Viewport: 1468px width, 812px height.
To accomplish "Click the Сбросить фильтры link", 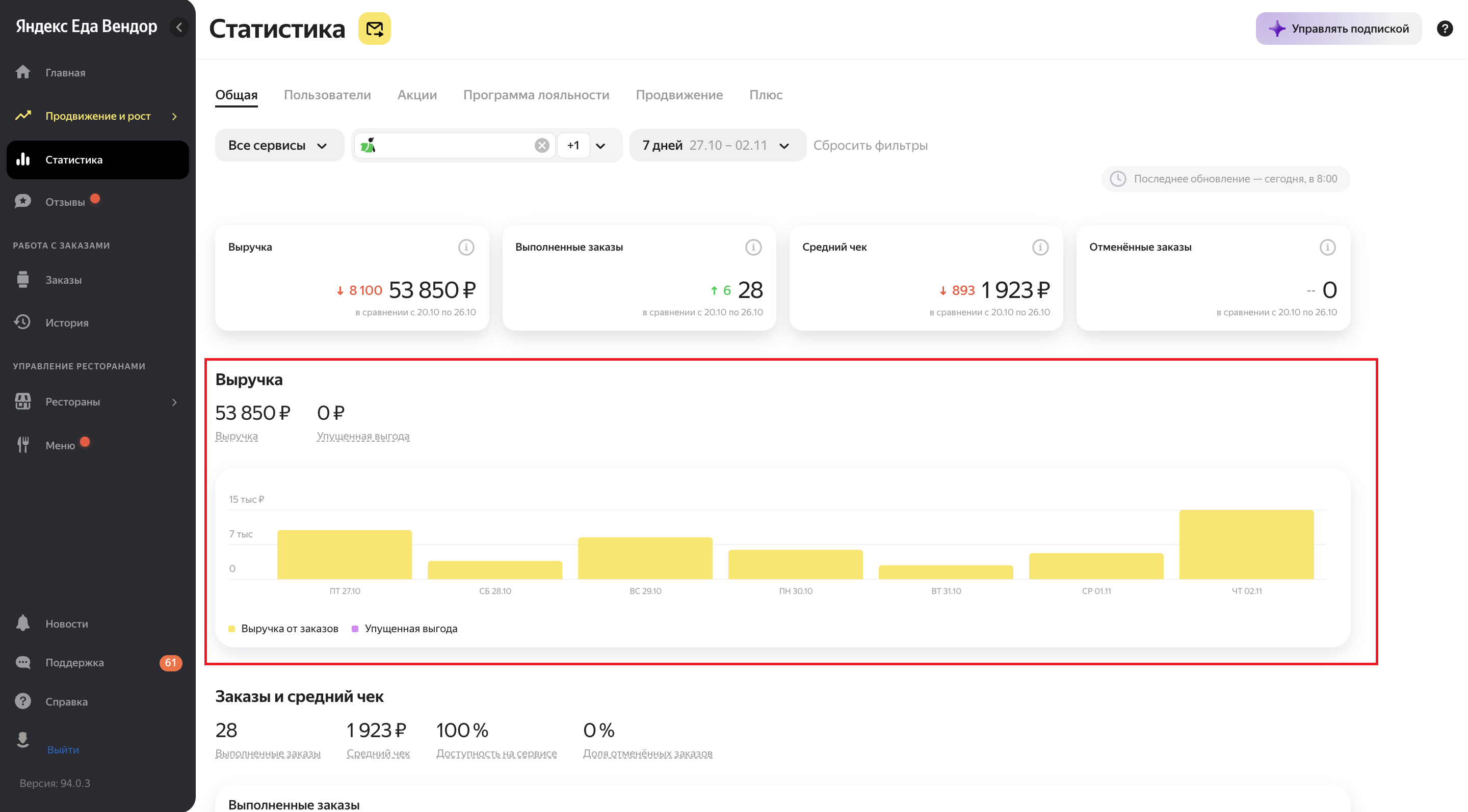I will pos(870,145).
